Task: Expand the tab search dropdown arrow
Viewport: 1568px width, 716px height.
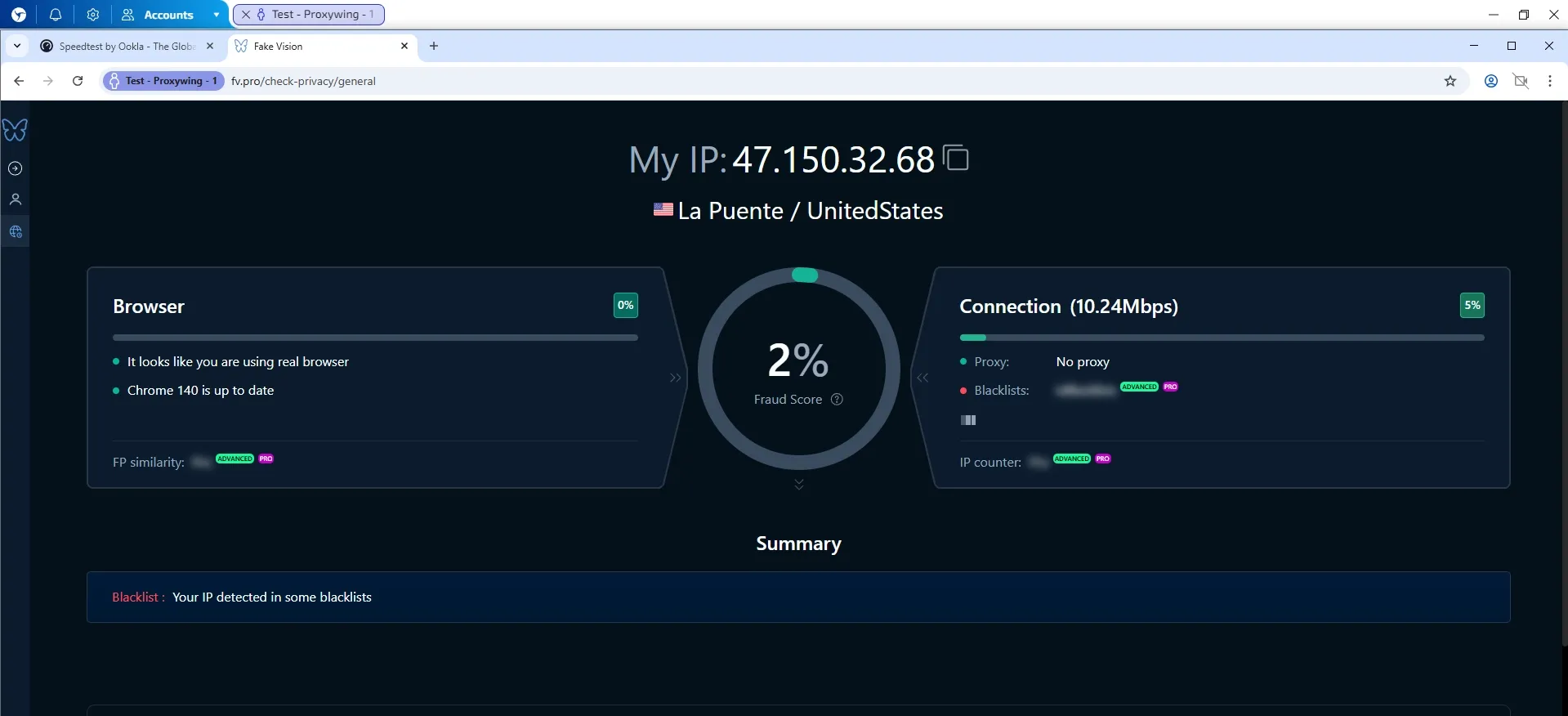Action: tap(17, 47)
